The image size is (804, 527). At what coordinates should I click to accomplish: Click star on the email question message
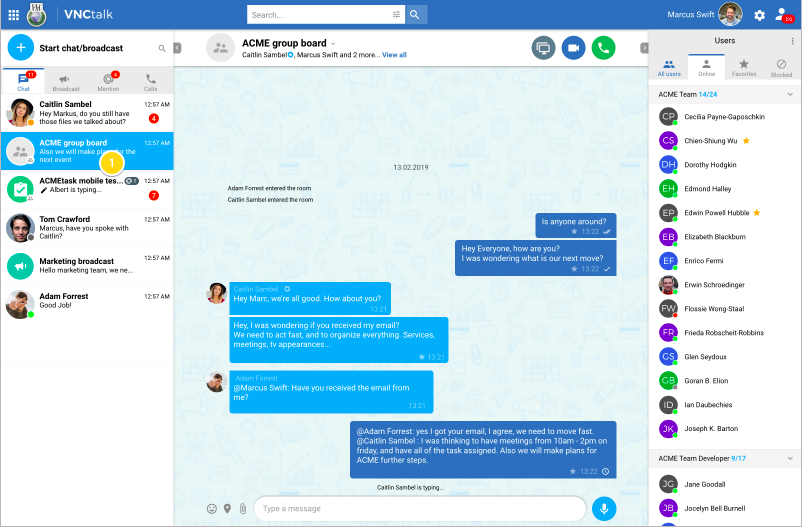[422, 357]
